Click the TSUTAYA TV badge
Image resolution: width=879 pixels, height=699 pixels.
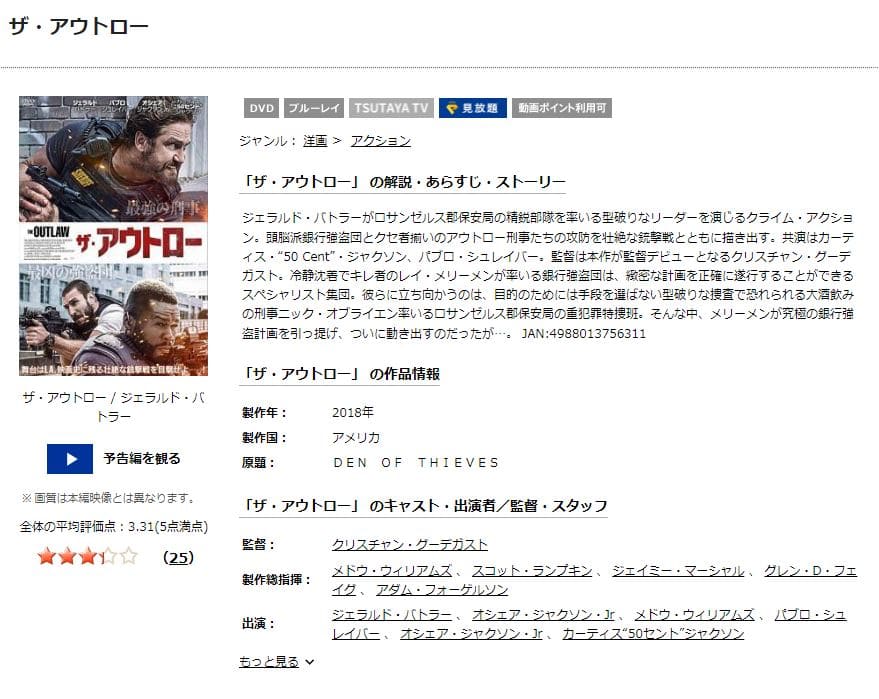point(391,108)
